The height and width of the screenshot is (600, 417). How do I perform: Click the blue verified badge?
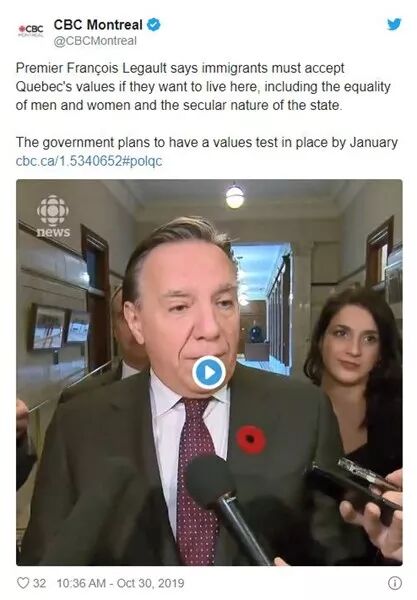(x=154, y=25)
